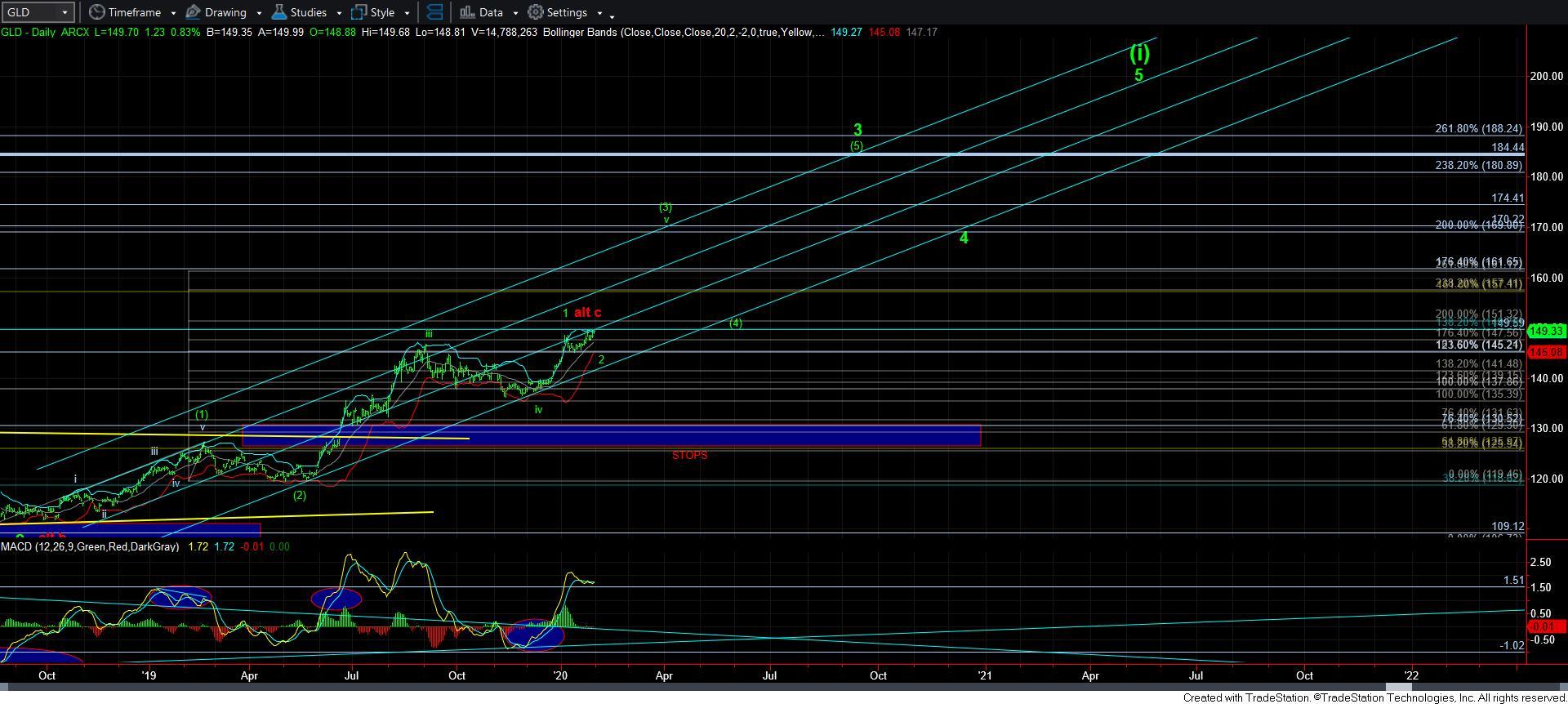
Task: Open the Data menu
Action: tap(481, 12)
